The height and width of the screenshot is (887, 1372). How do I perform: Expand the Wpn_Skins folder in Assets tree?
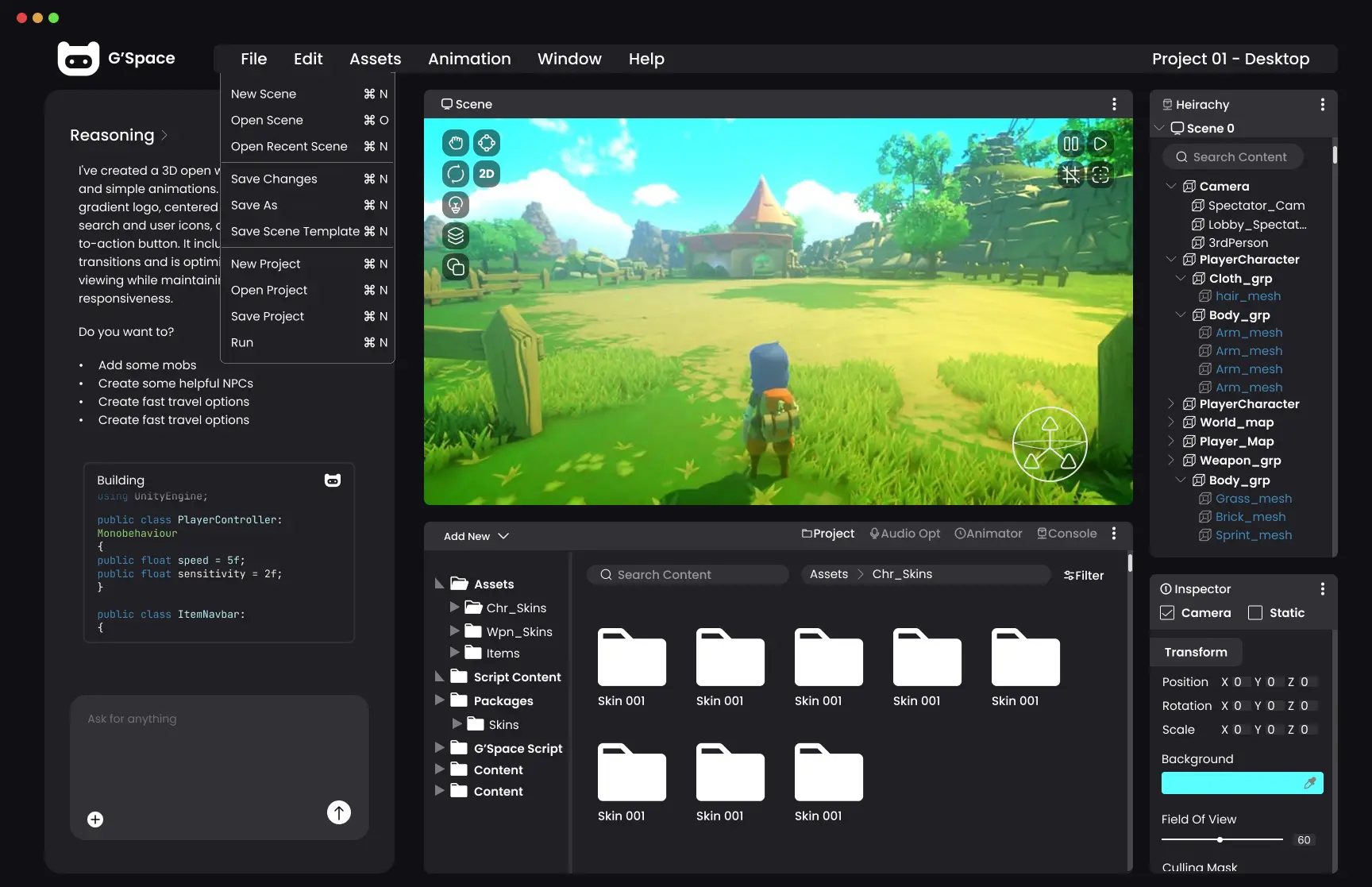454,631
